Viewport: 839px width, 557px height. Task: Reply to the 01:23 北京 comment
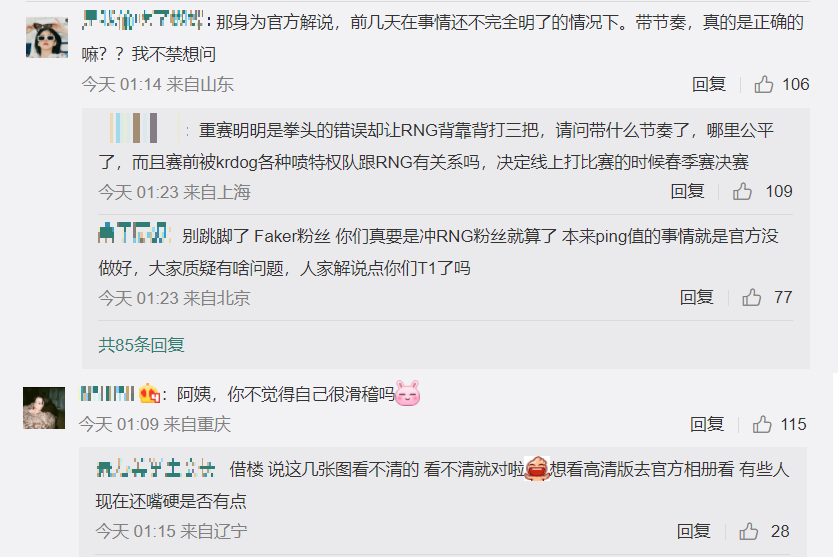click(x=696, y=297)
